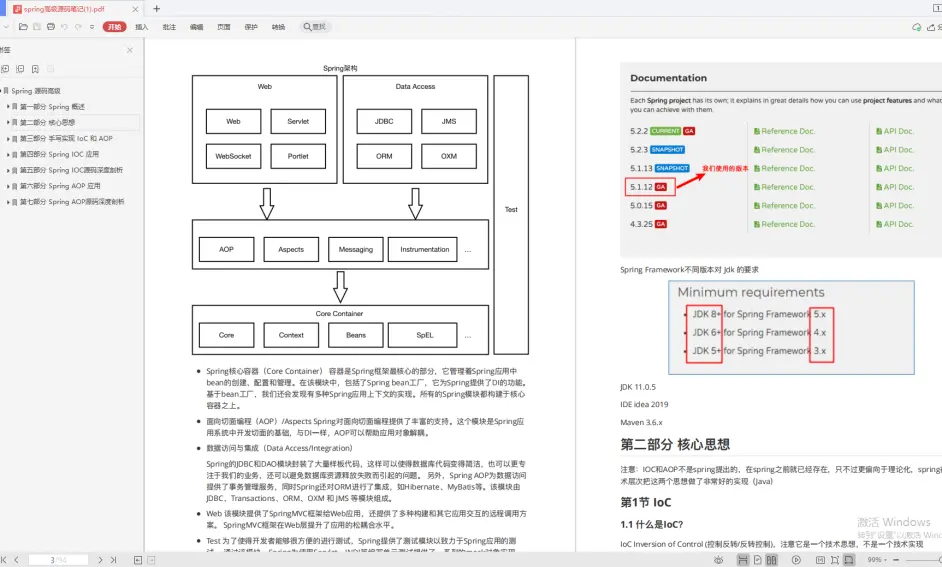Click add bookmark icon in panel
The width and height of the screenshot is (942, 567).
coord(35,69)
